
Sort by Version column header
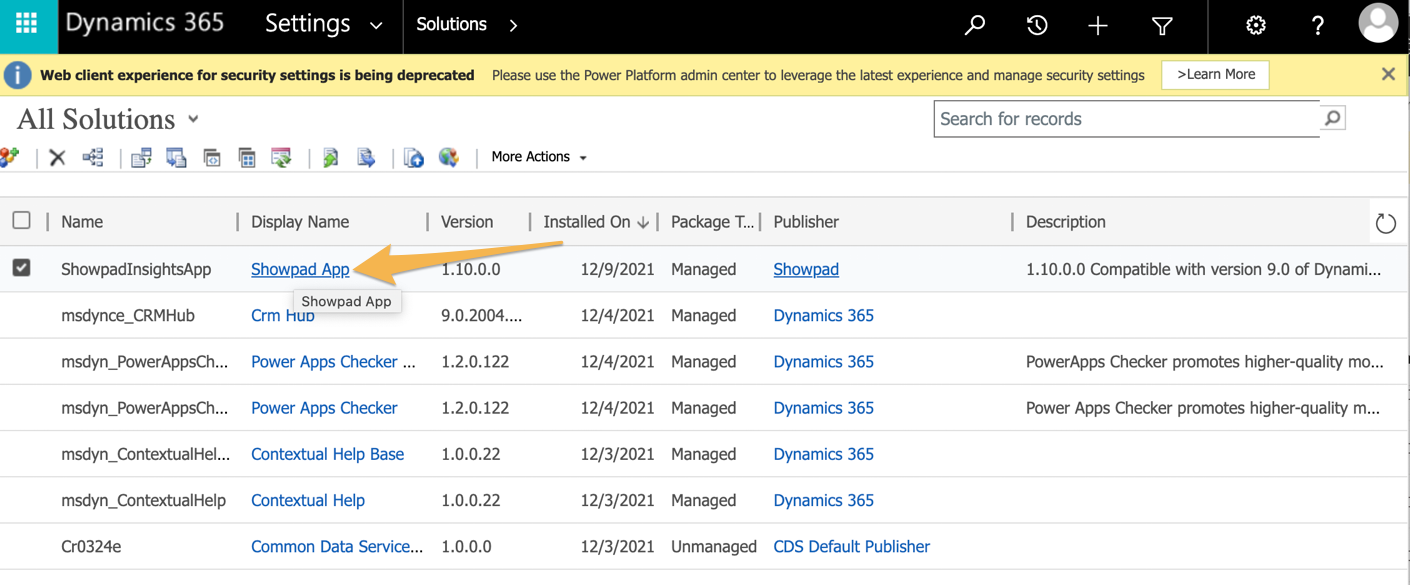coord(467,222)
